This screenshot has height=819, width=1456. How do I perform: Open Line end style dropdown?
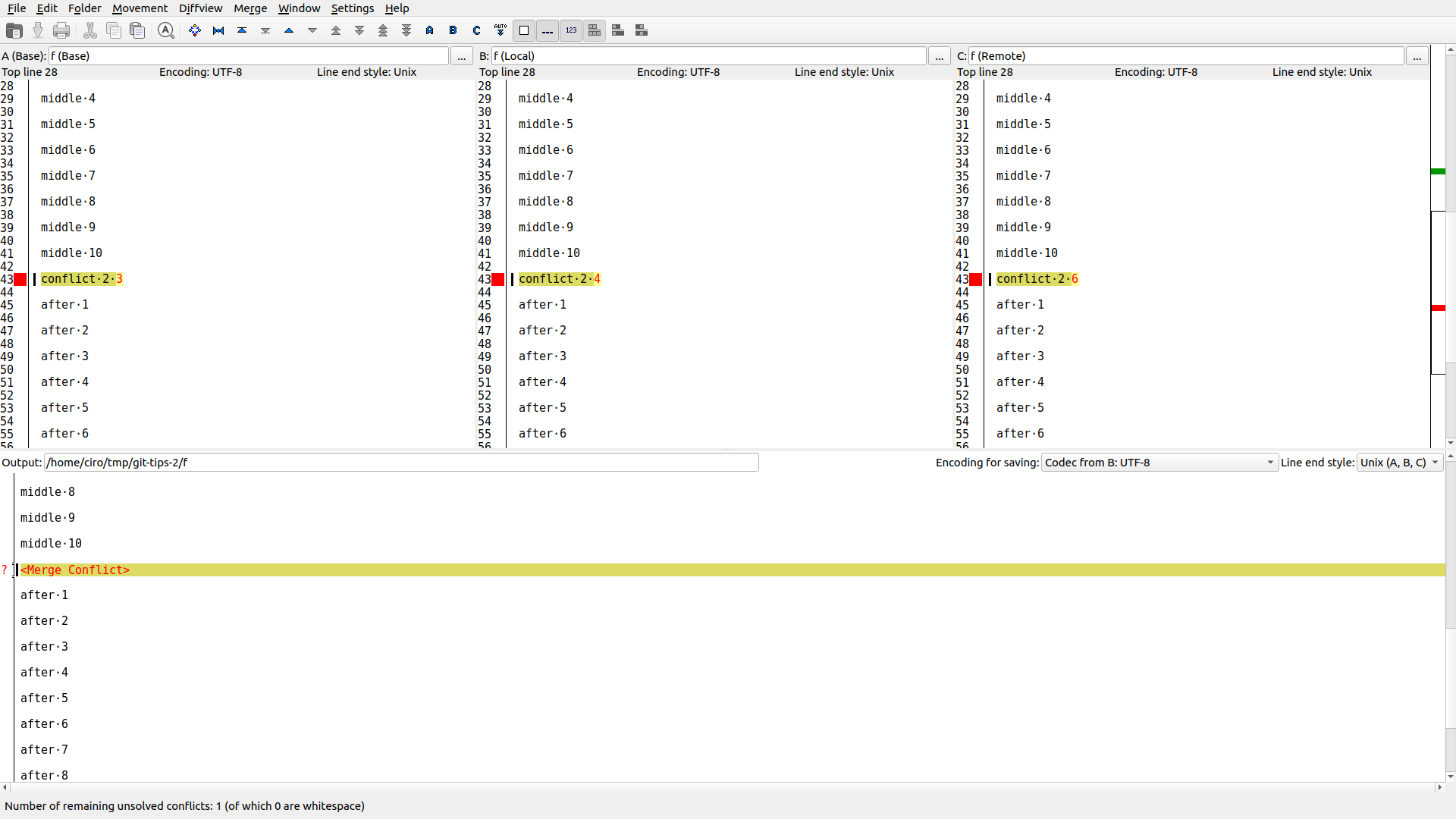[x=1399, y=463]
